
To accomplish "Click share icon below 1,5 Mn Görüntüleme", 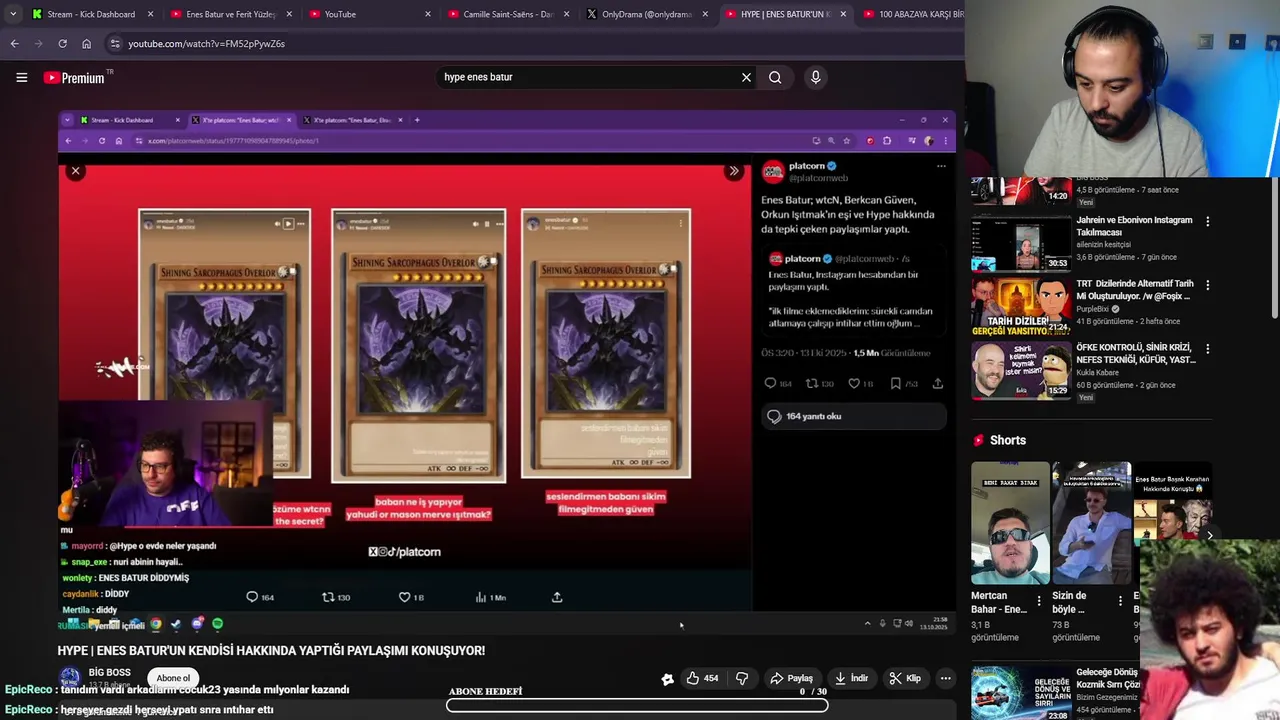I will (x=938, y=383).
